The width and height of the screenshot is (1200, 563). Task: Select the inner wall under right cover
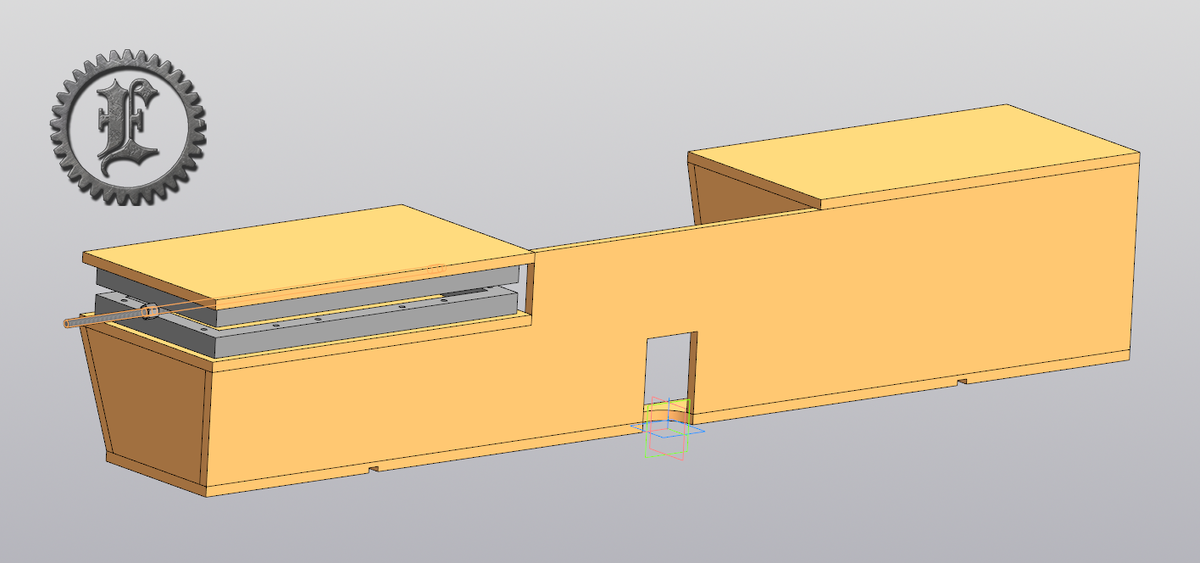click(752, 195)
